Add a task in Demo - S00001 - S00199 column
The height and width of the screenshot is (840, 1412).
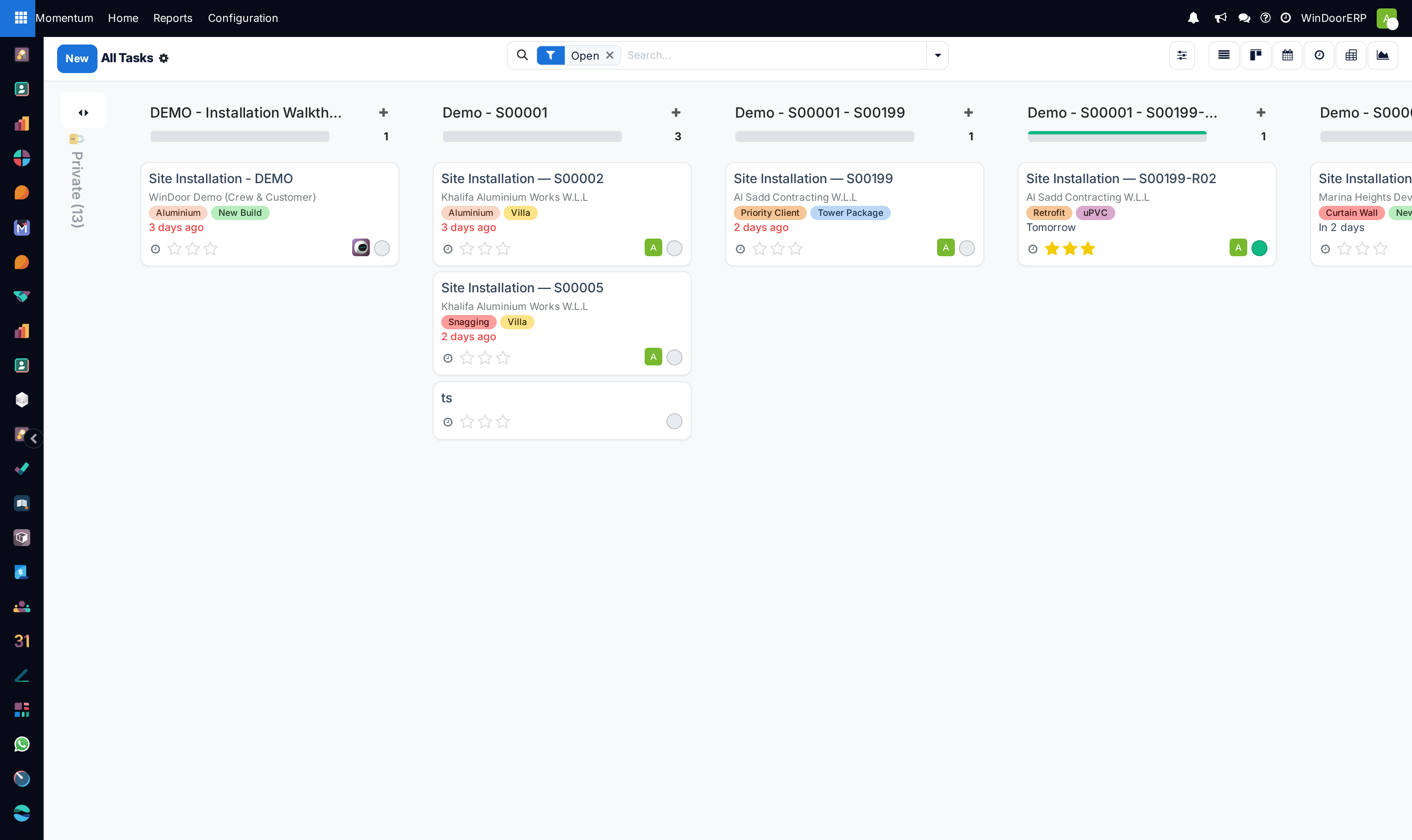coord(968,112)
